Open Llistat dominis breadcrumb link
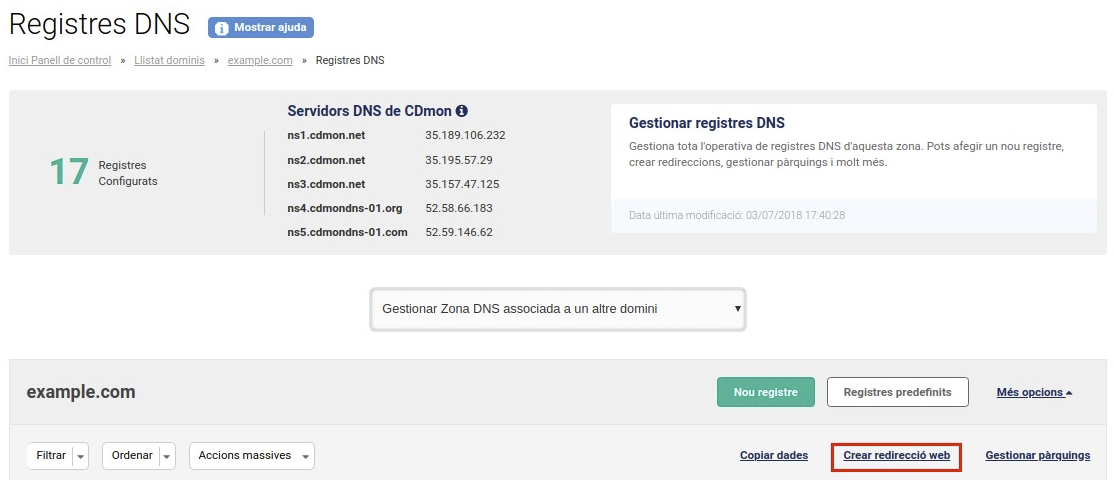The height and width of the screenshot is (480, 1114). point(169,60)
